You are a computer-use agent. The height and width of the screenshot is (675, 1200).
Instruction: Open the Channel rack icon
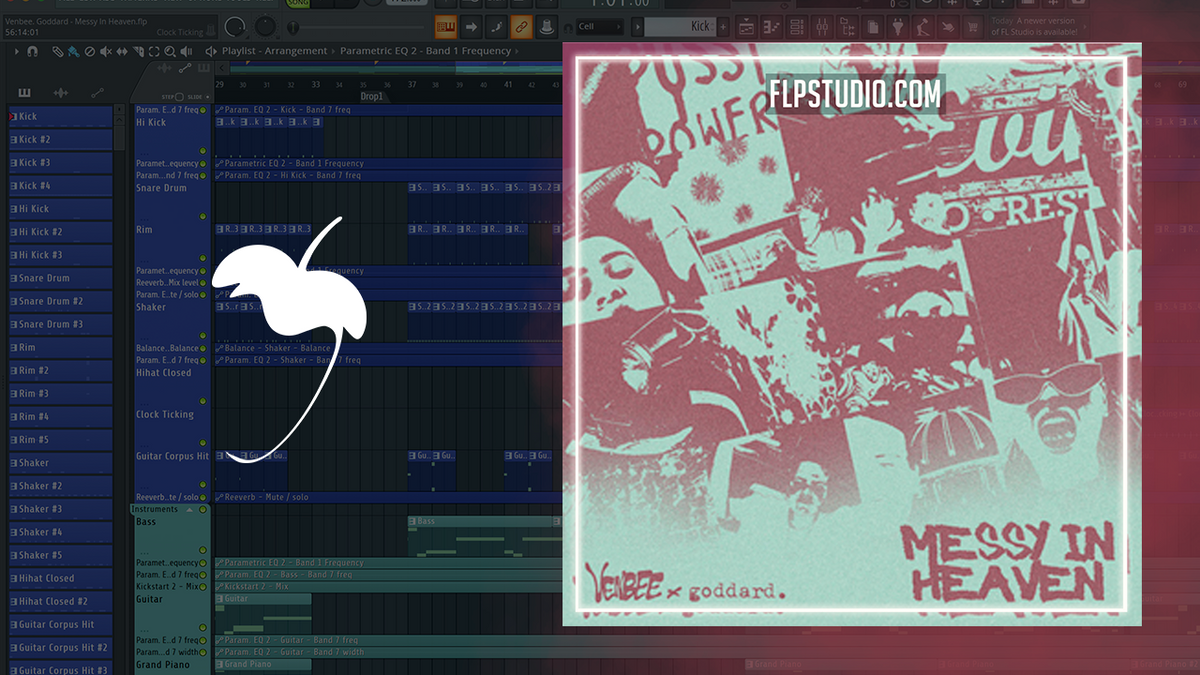pos(796,26)
